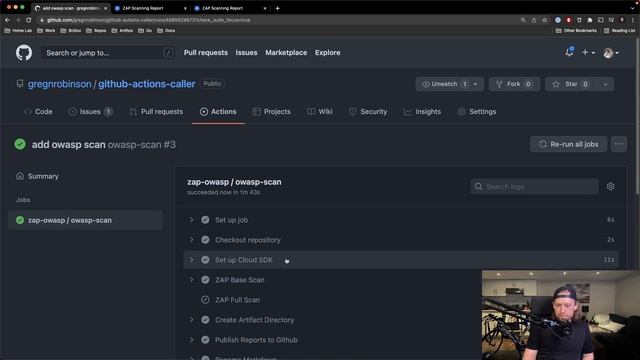Click browser reload button
The image size is (640, 360).
click(x=28, y=20)
